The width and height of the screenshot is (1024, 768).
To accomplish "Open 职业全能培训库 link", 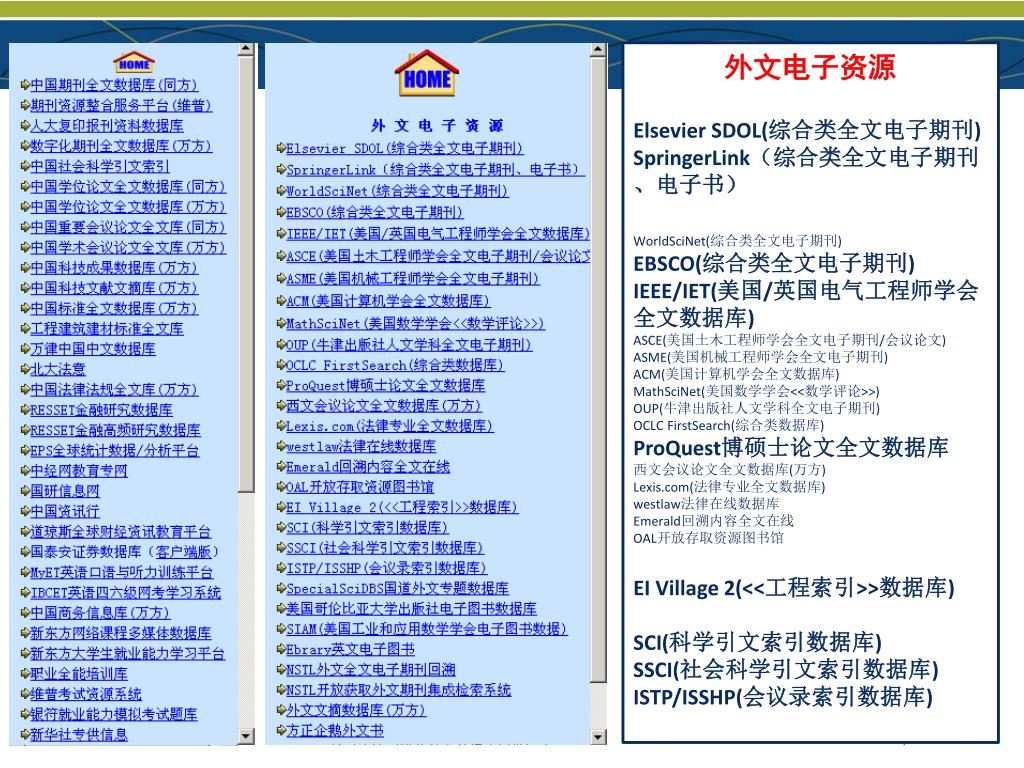I will tap(79, 673).
